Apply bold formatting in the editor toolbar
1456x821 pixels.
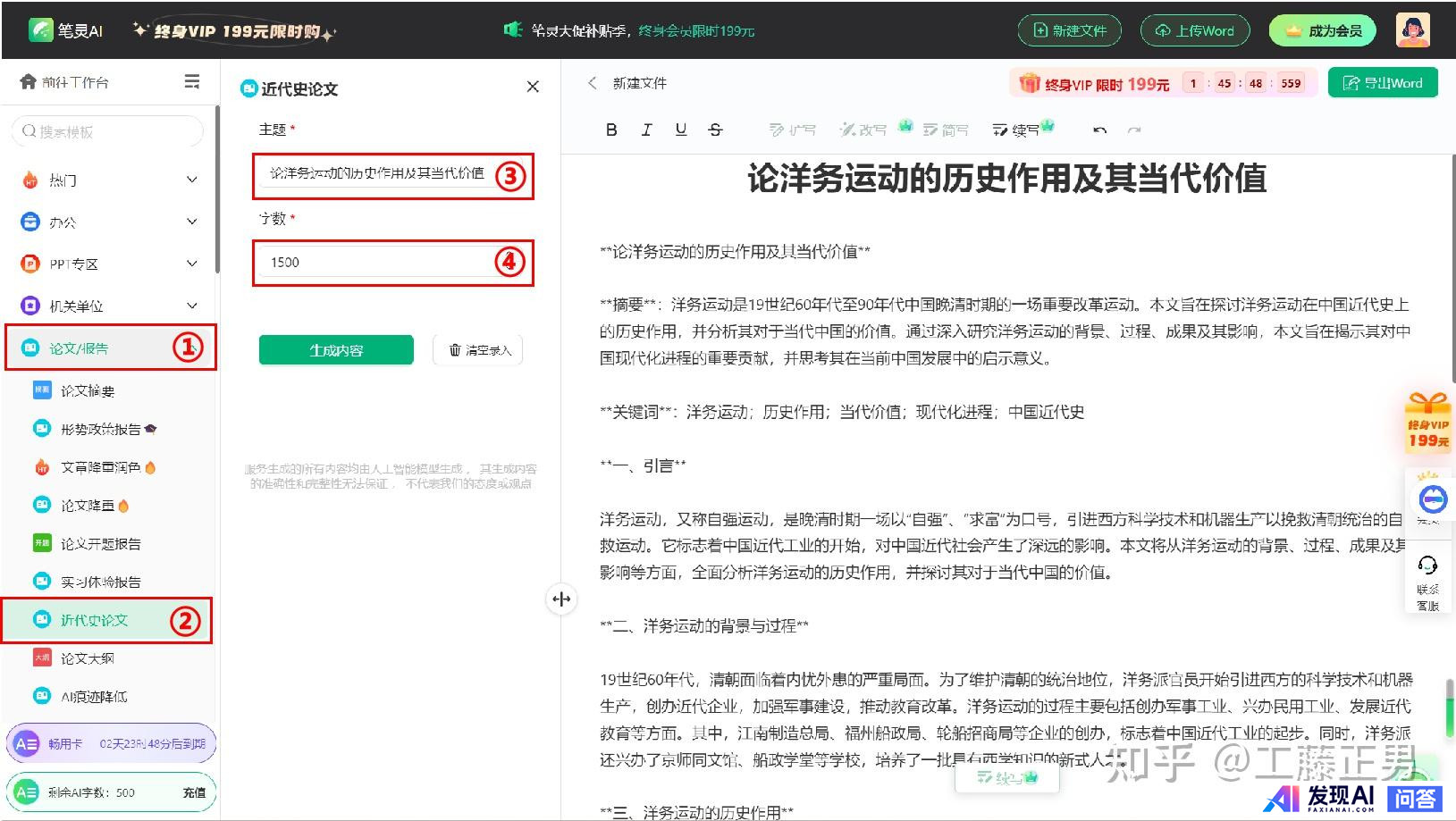[611, 130]
